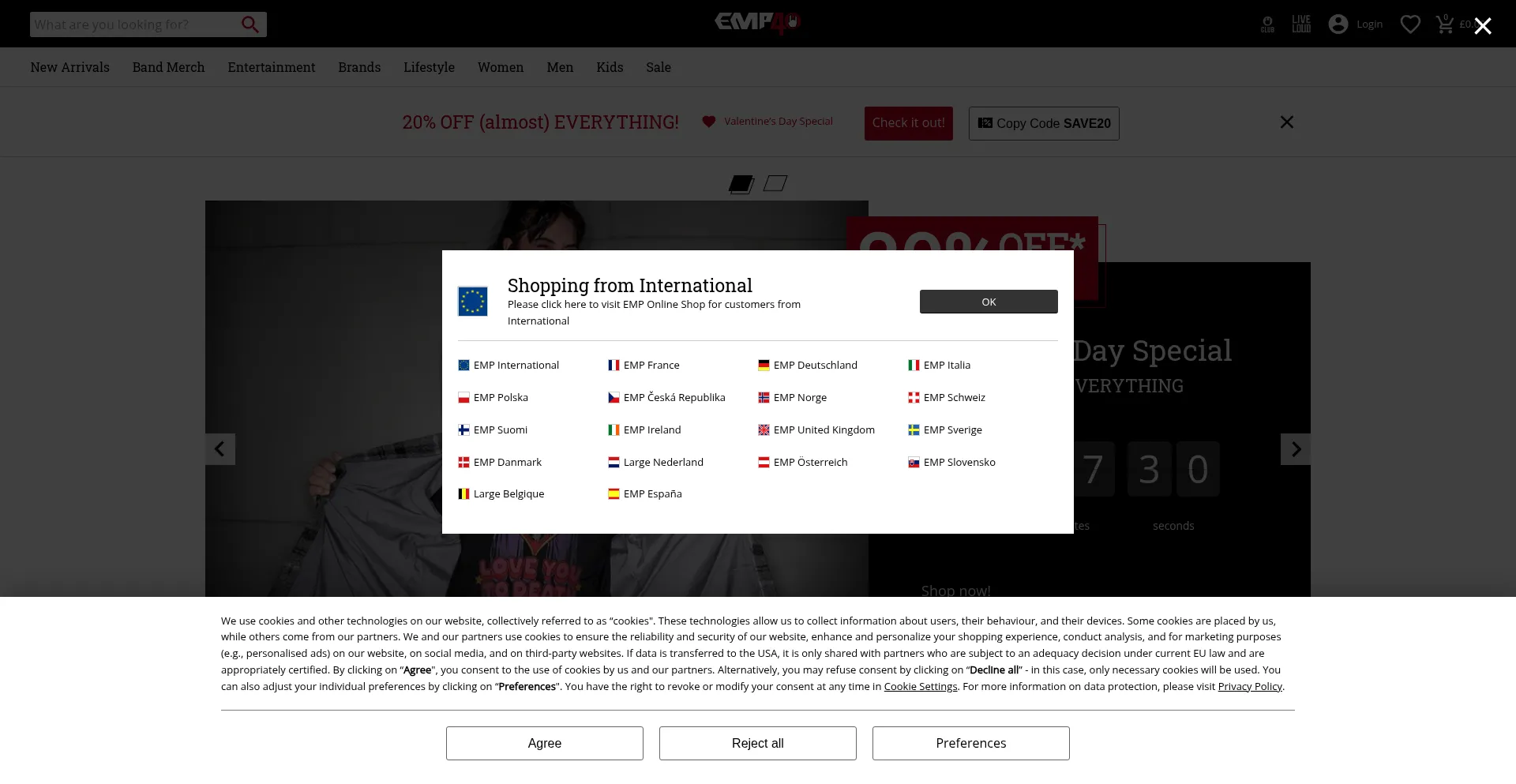Screen dimensions: 1516x784
Task: Choose the EMP Slovensko shop
Action: tap(952, 462)
